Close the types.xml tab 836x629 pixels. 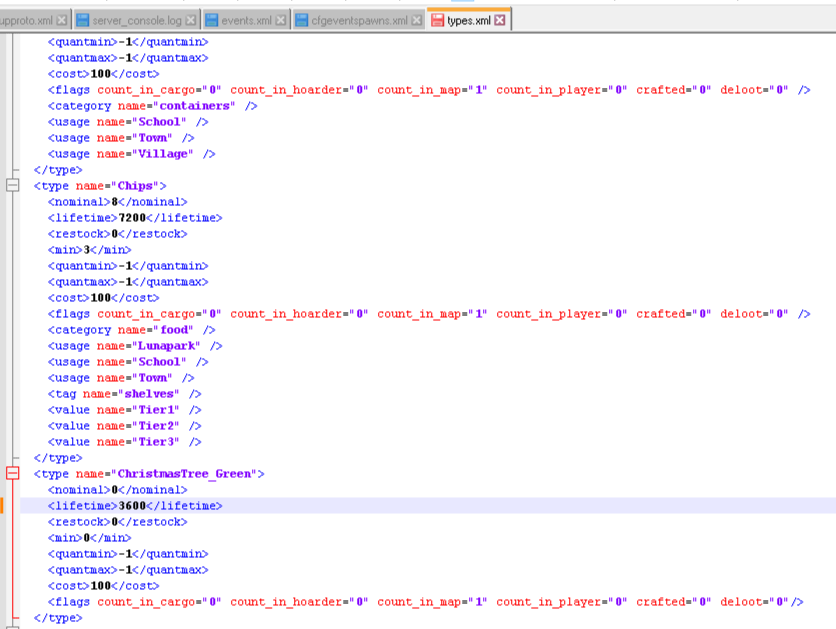(499, 20)
